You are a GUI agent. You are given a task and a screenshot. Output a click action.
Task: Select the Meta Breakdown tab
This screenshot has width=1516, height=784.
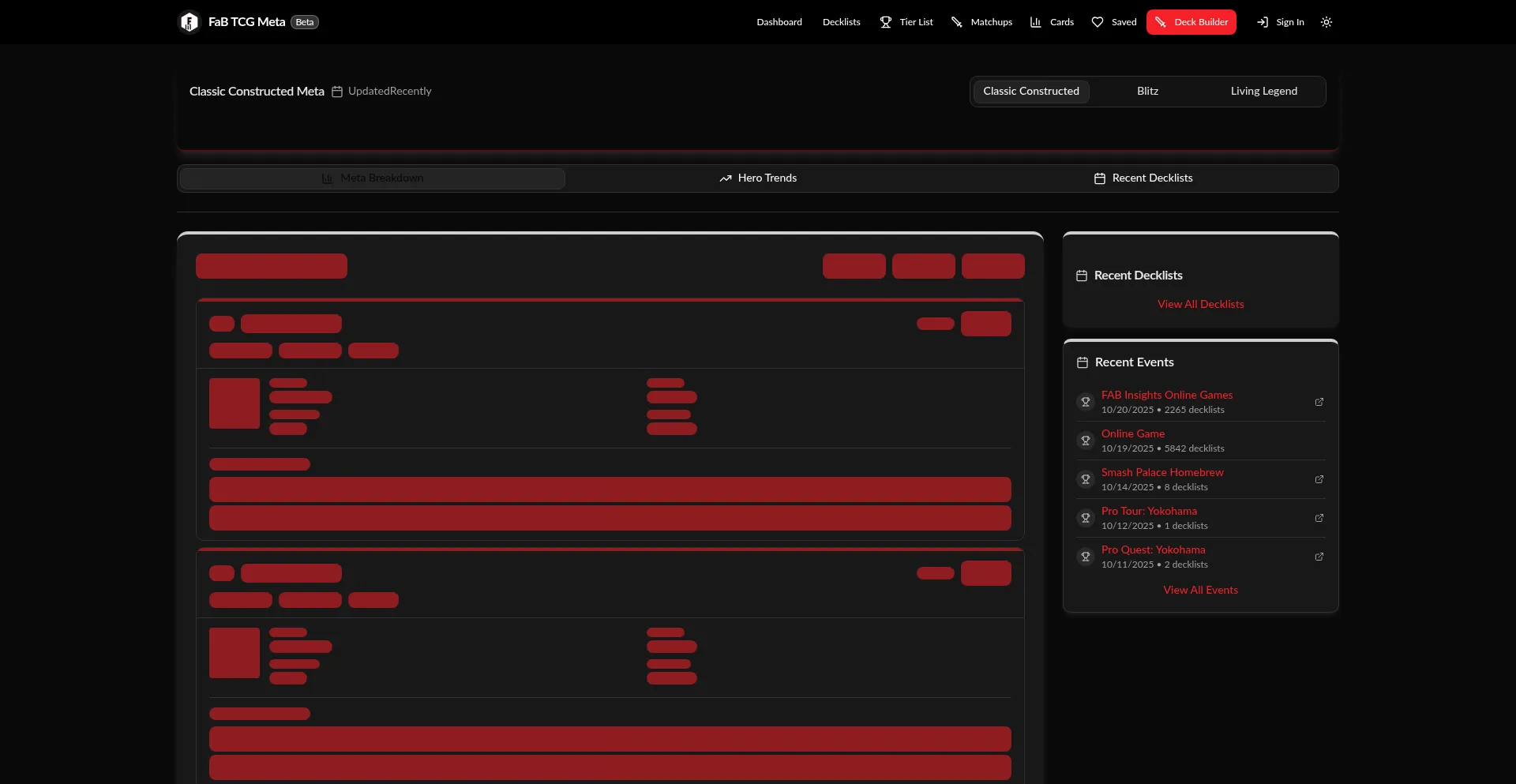click(373, 178)
